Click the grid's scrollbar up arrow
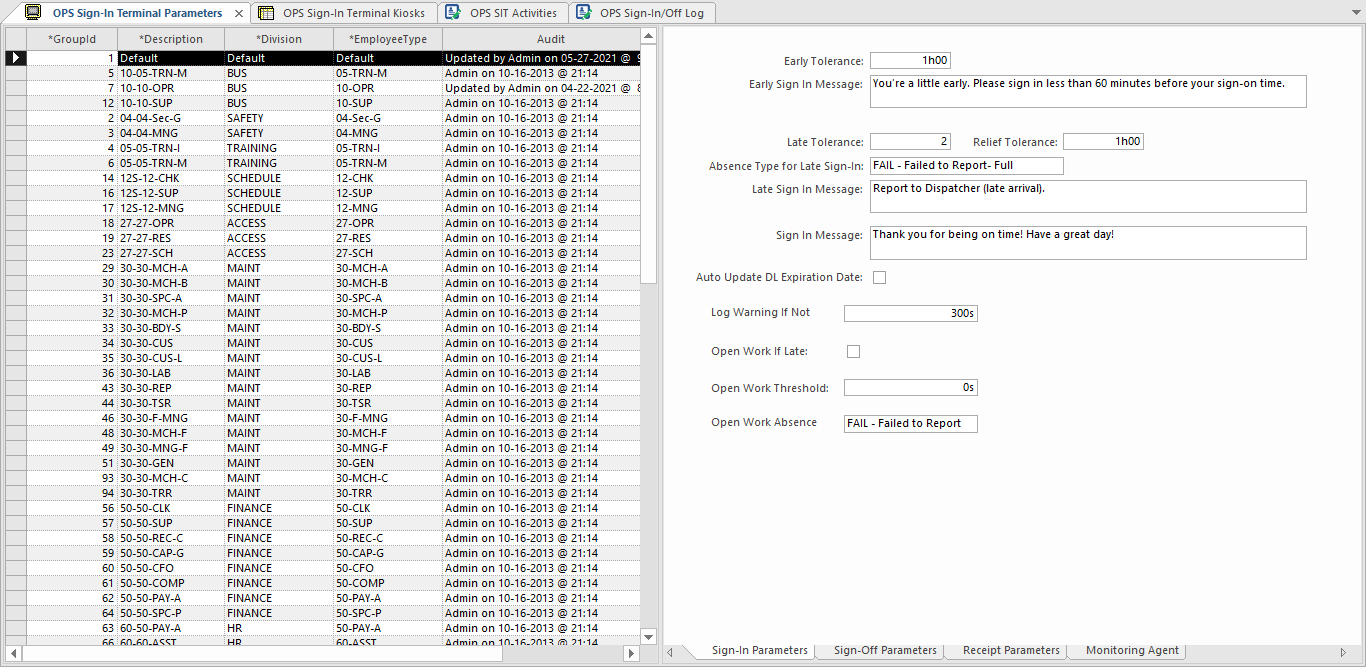This screenshot has height=667, width=1366. pos(648,35)
